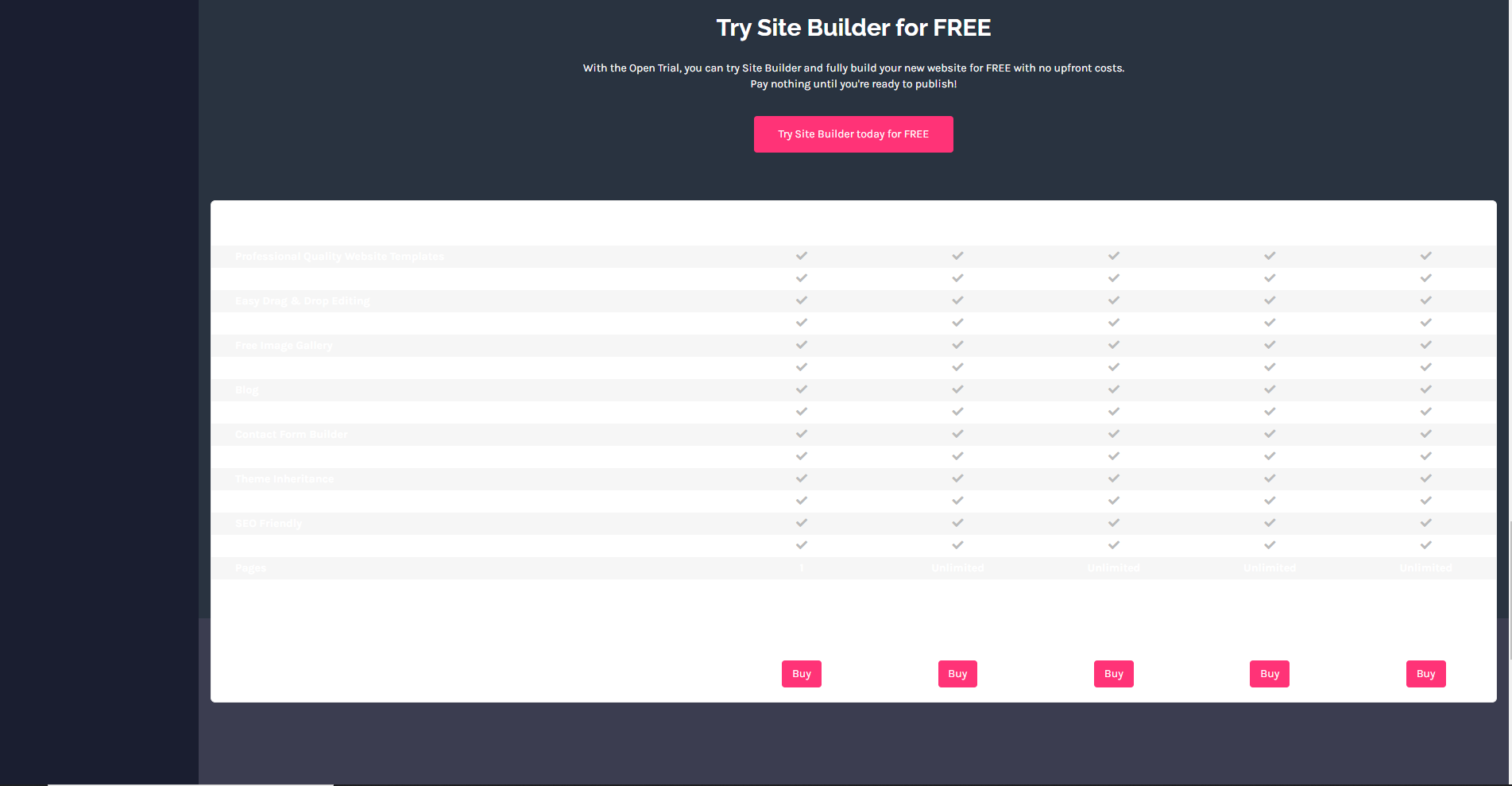Viewport: 1512px width, 786px height.
Task: Click 'Pages' row label
Action: point(250,568)
